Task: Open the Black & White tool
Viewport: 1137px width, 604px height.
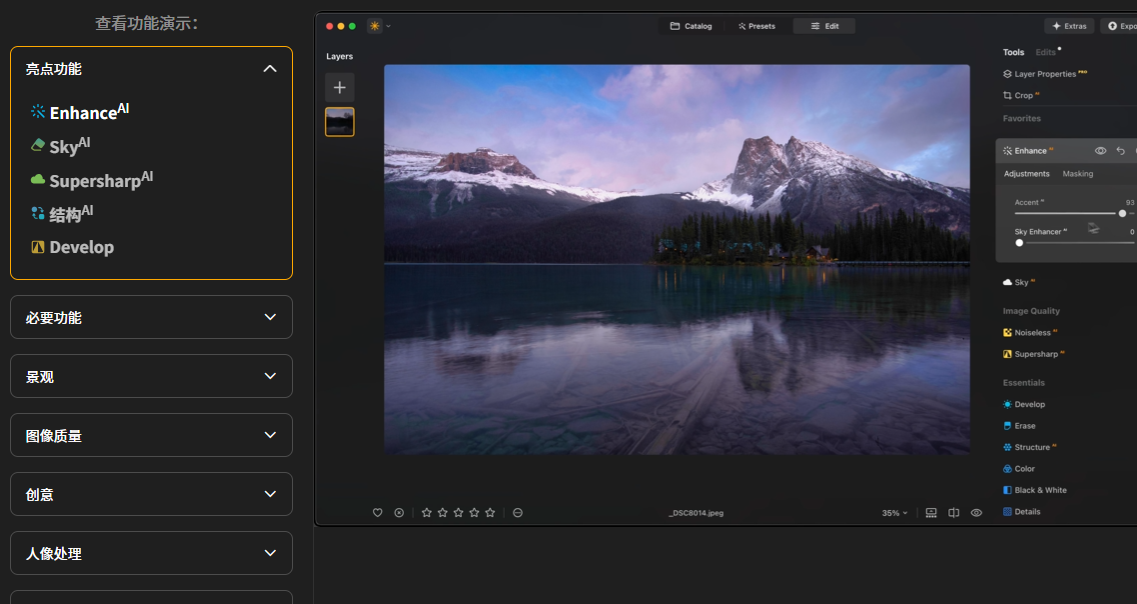Action: click(x=1039, y=490)
